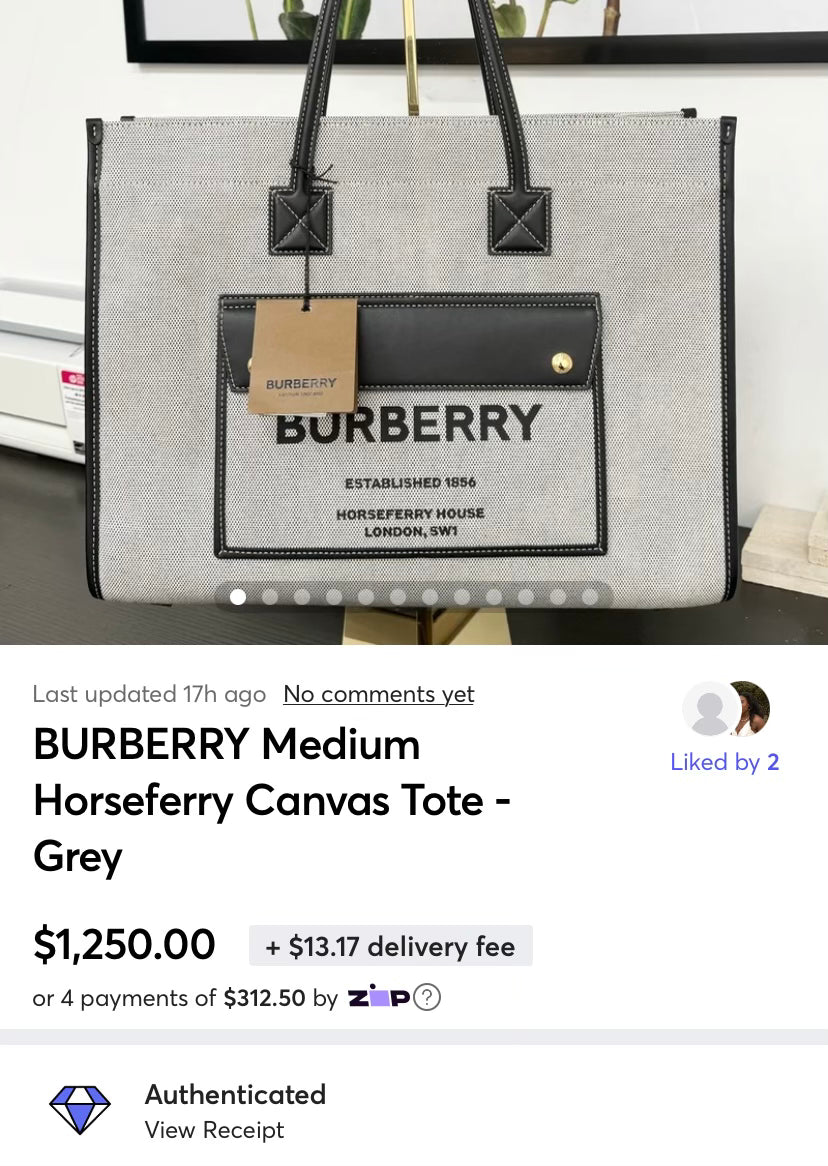828x1166 pixels.
Task: Open the View Receipt link
Action: coord(214,1130)
